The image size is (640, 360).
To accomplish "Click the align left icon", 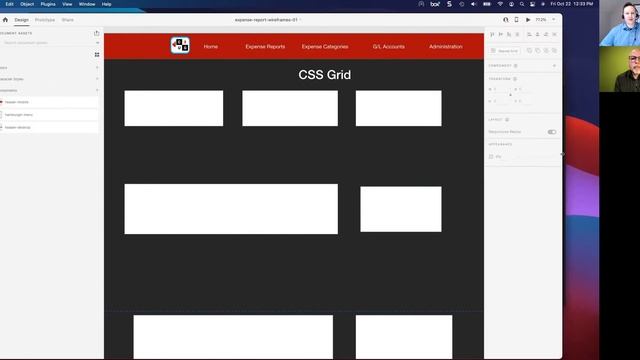I will pos(529,34).
